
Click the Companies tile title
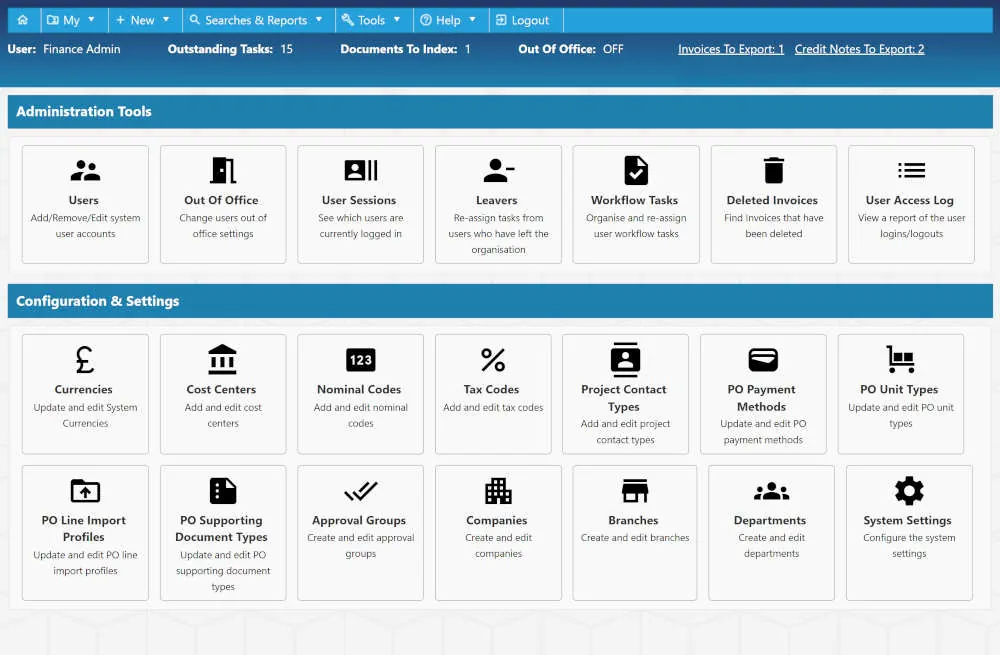coord(497,521)
